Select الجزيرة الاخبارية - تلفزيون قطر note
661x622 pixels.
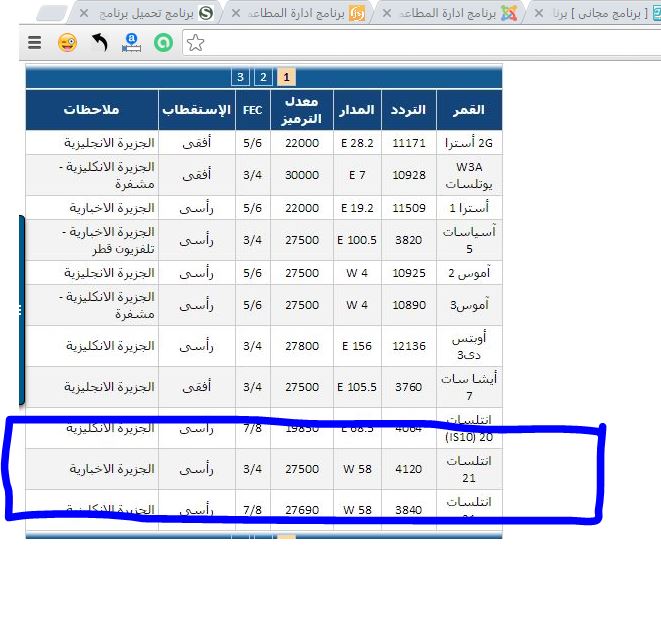[x=92, y=240]
